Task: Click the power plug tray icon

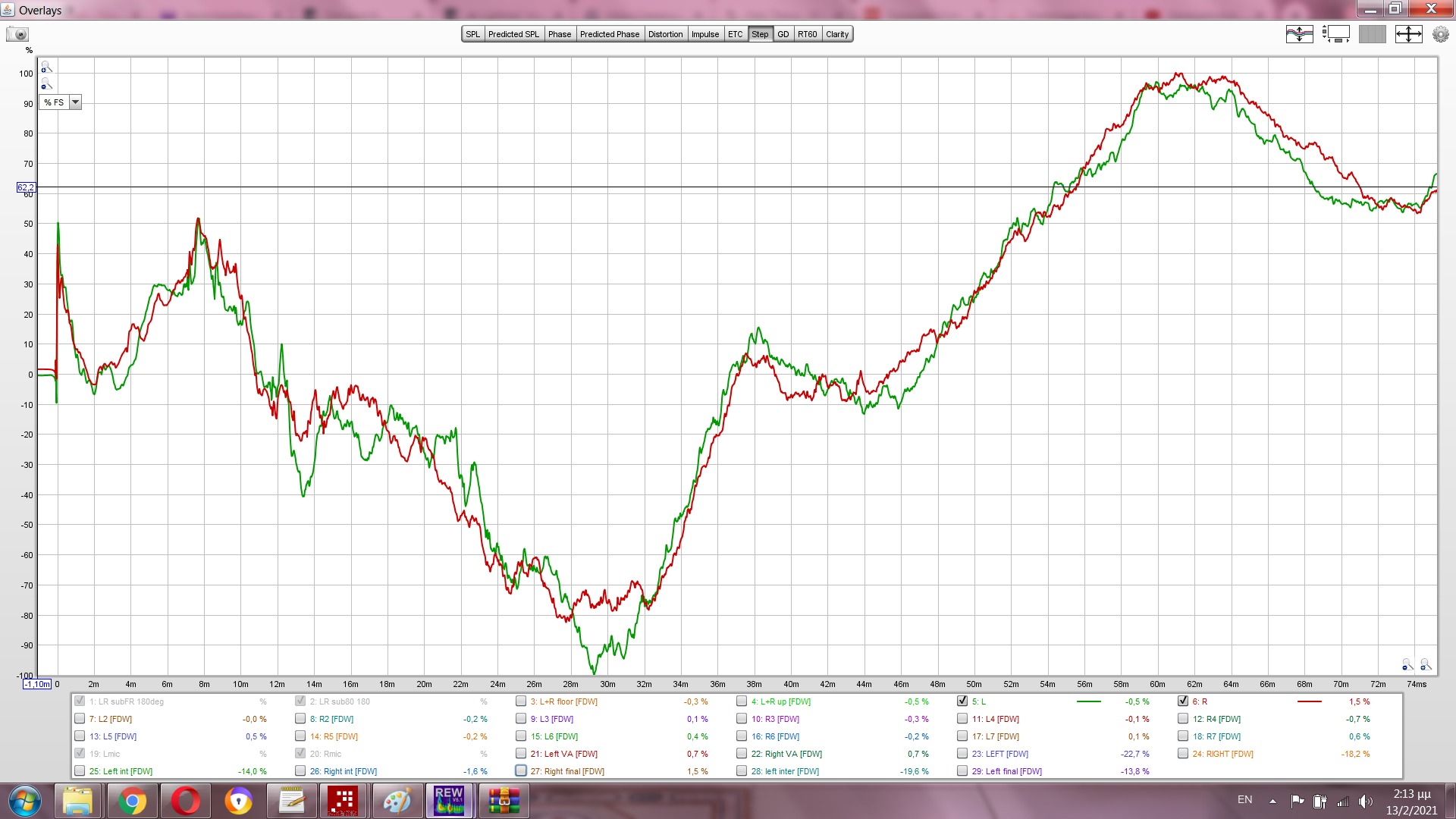Action: tap(1320, 801)
